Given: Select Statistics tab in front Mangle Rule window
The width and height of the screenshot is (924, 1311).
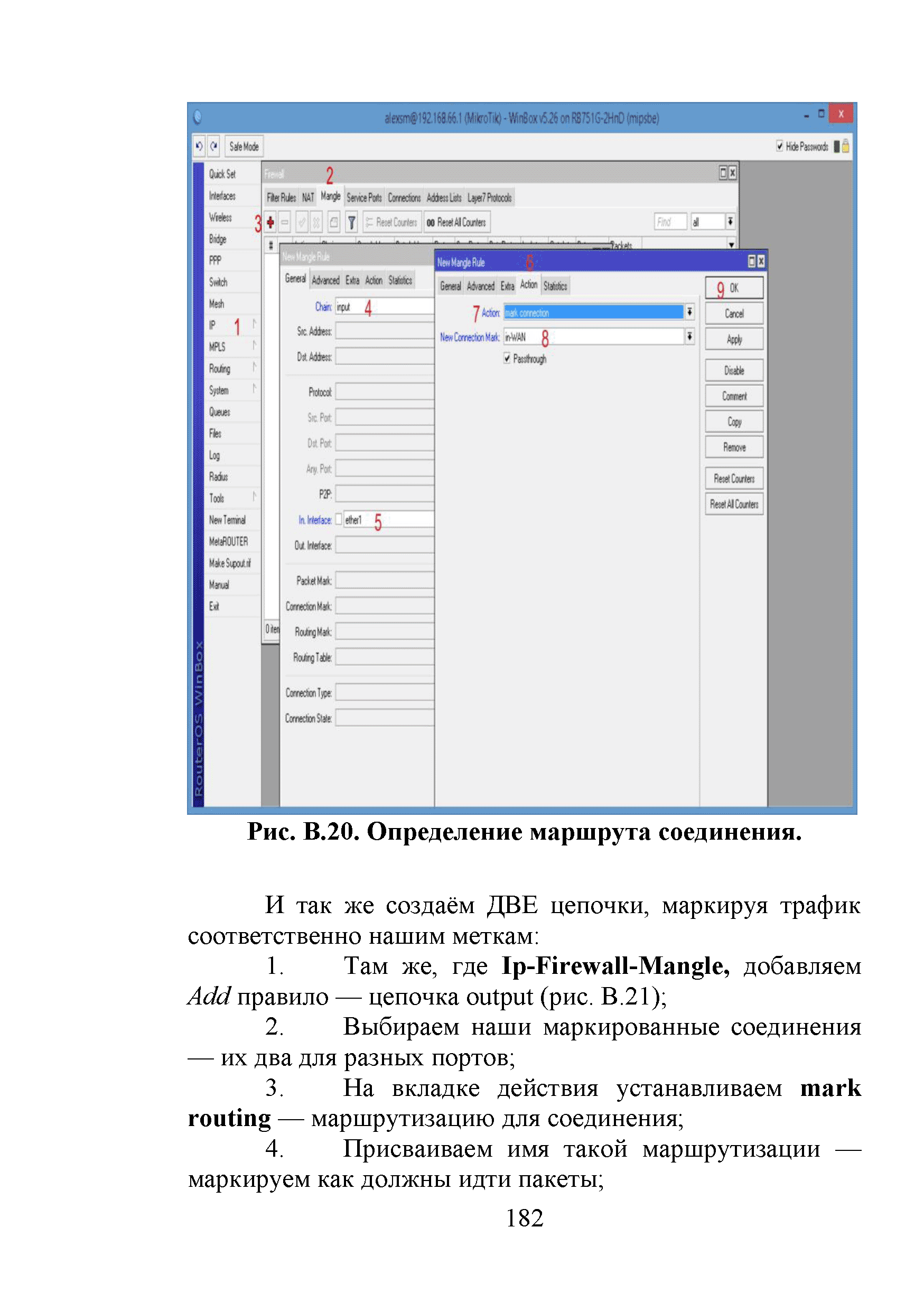Looking at the screenshot, I should click(555, 286).
